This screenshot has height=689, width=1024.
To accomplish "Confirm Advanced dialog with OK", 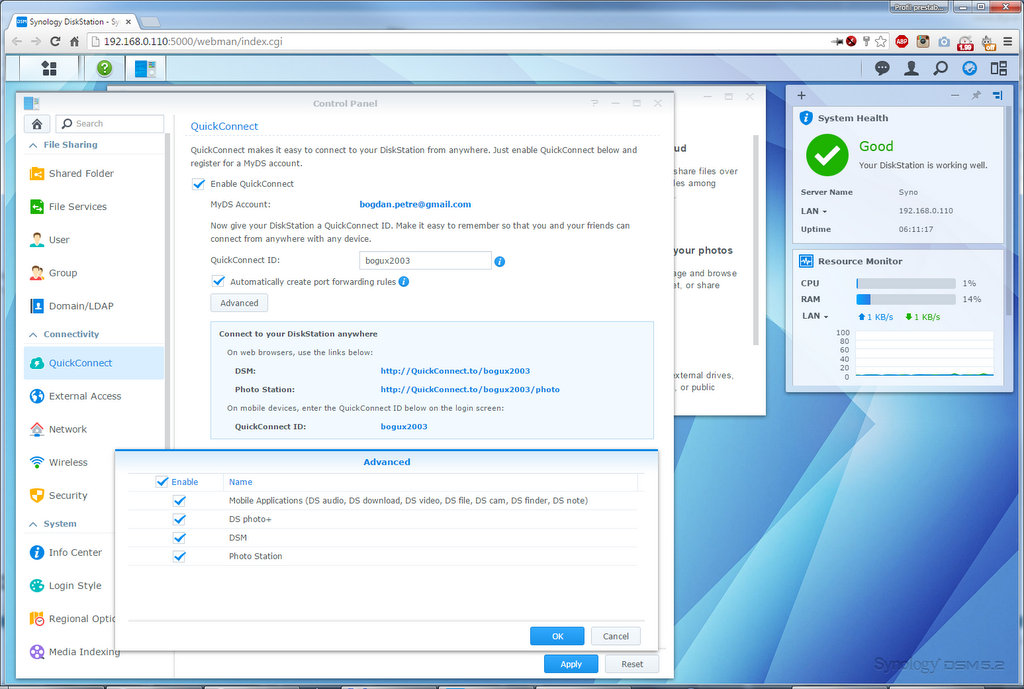I will point(557,636).
